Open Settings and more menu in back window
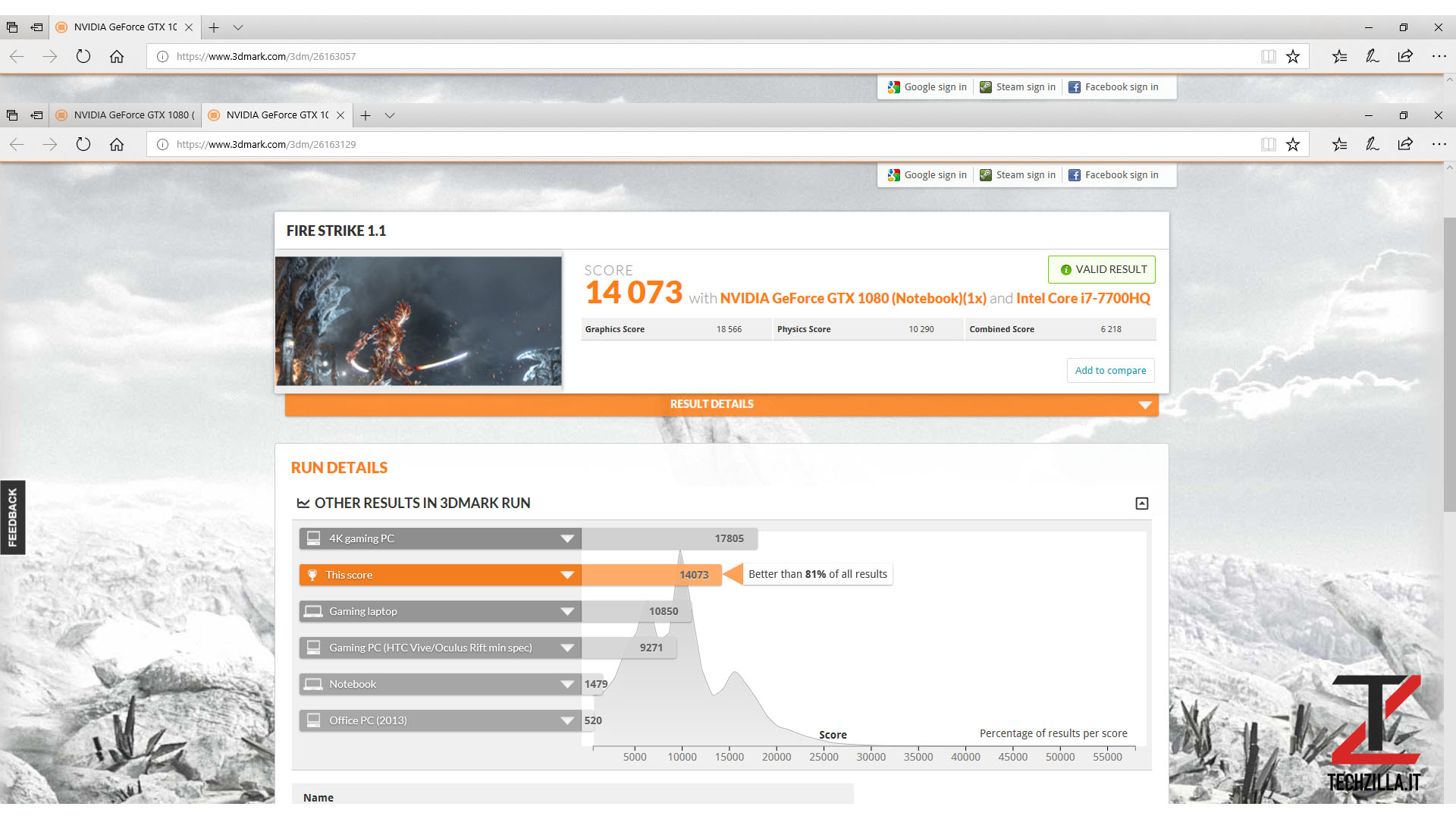Viewport: 1456px width, 819px height. [1439, 56]
